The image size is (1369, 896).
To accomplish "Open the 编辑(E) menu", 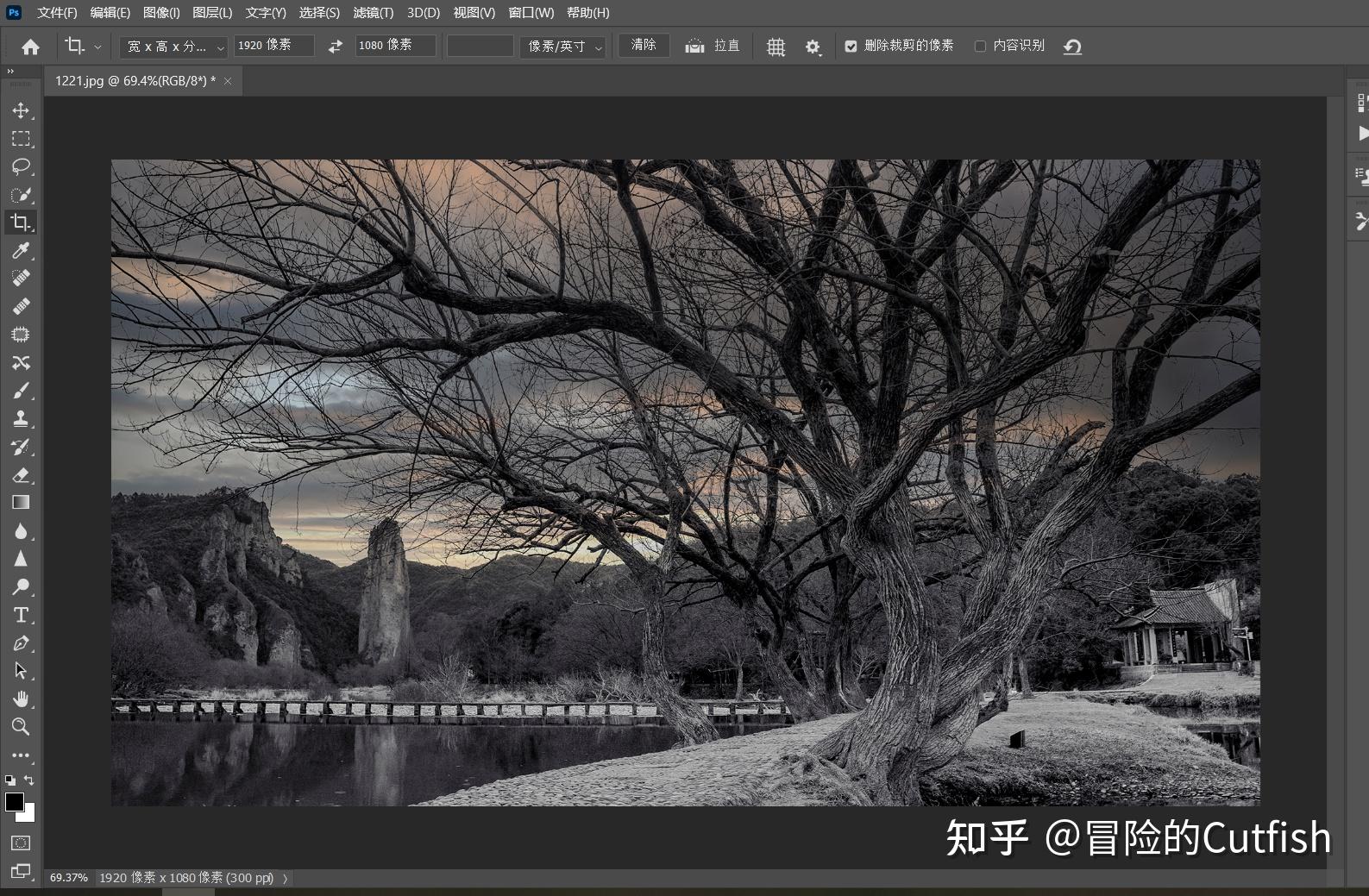I will coord(110,13).
